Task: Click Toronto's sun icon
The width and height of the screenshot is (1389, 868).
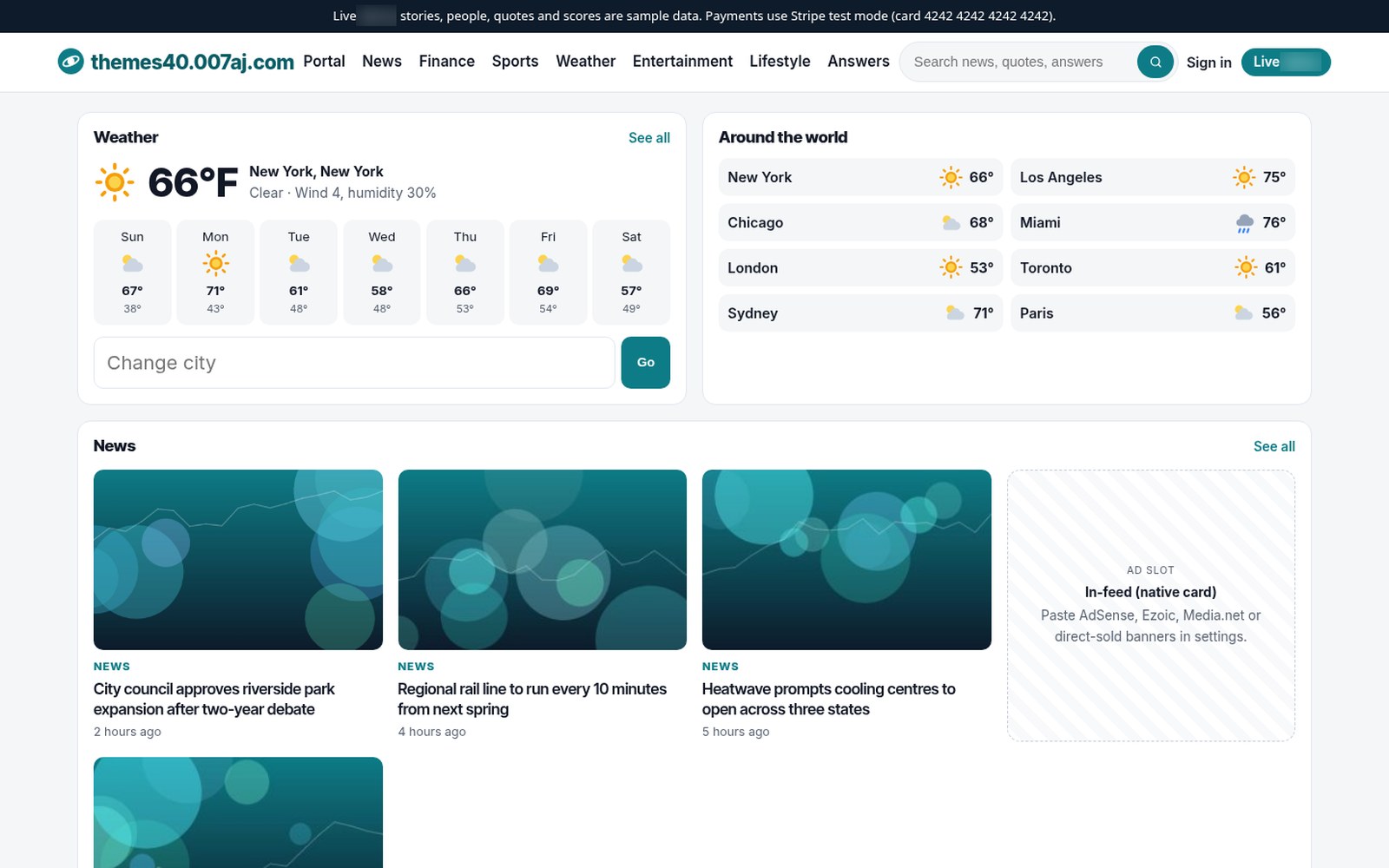Action: pos(1246,267)
